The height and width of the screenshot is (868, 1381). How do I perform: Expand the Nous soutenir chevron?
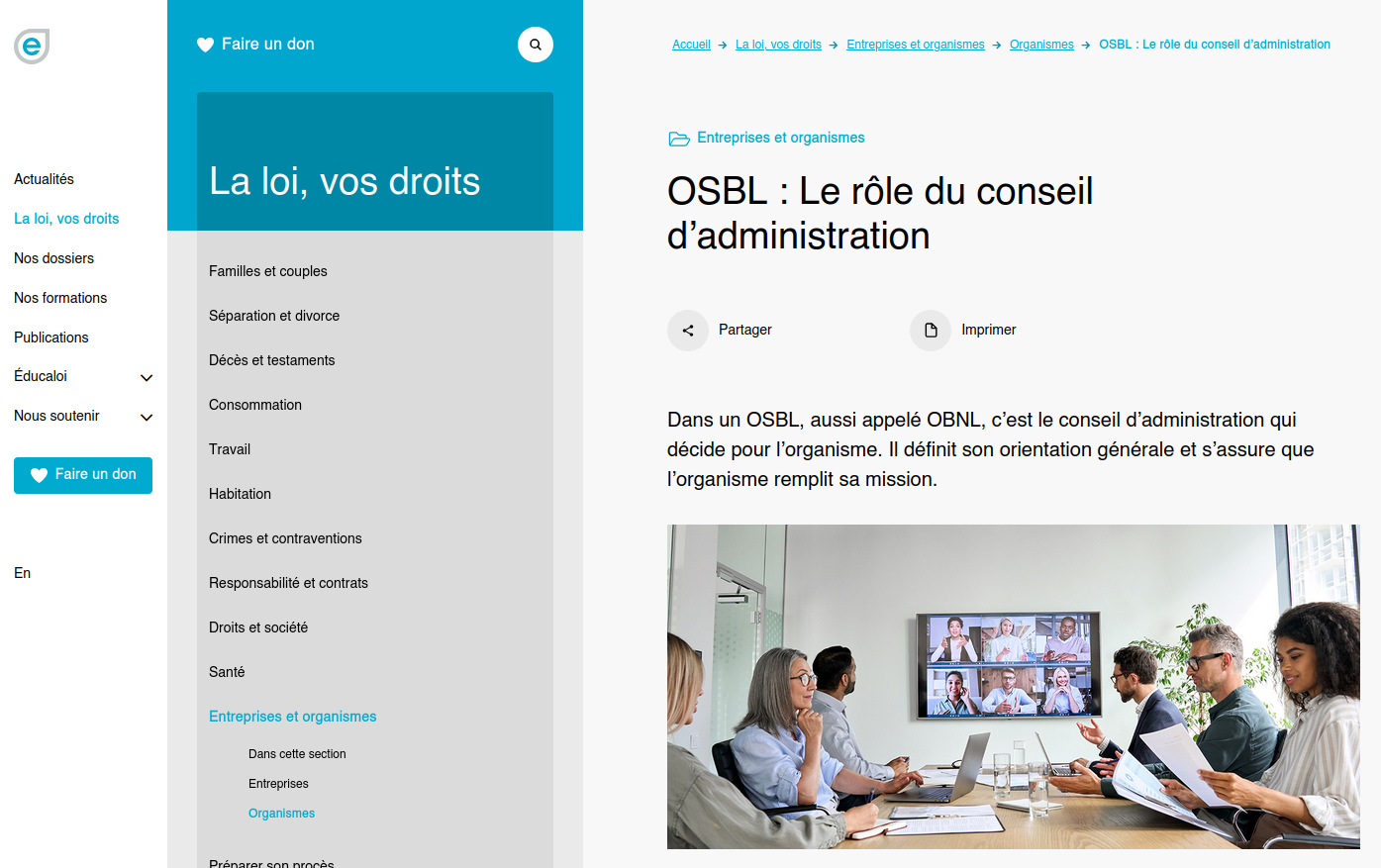(x=147, y=418)
